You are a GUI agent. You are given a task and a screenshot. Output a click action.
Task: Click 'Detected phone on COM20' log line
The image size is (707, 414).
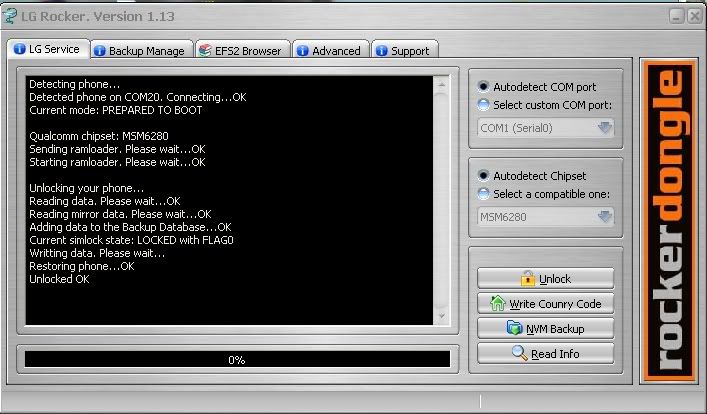pyautogui.click(x=138, y=97)
